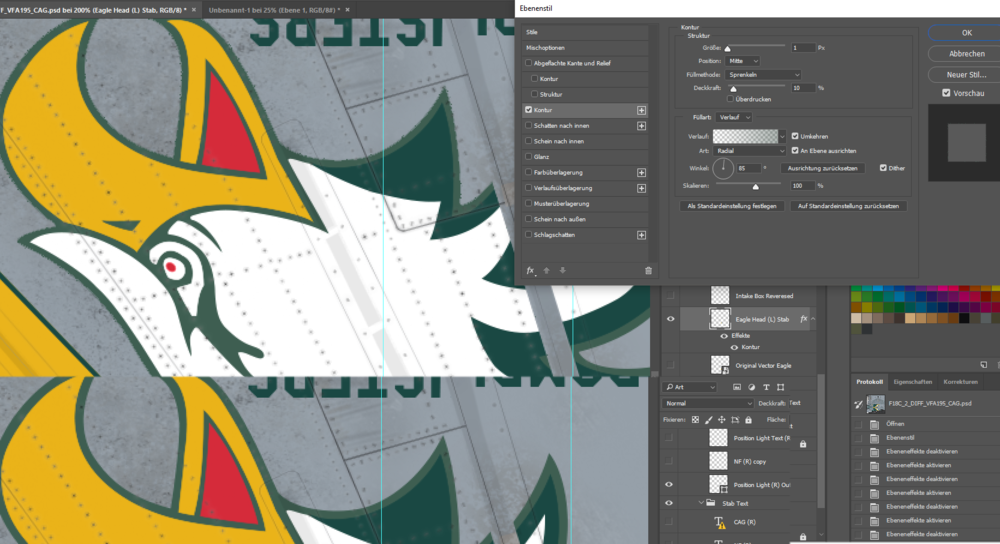Confirm dialog with the OK button
This screenshot has height=544, width=1000.
pyautogui.click(x=966, y=33)
